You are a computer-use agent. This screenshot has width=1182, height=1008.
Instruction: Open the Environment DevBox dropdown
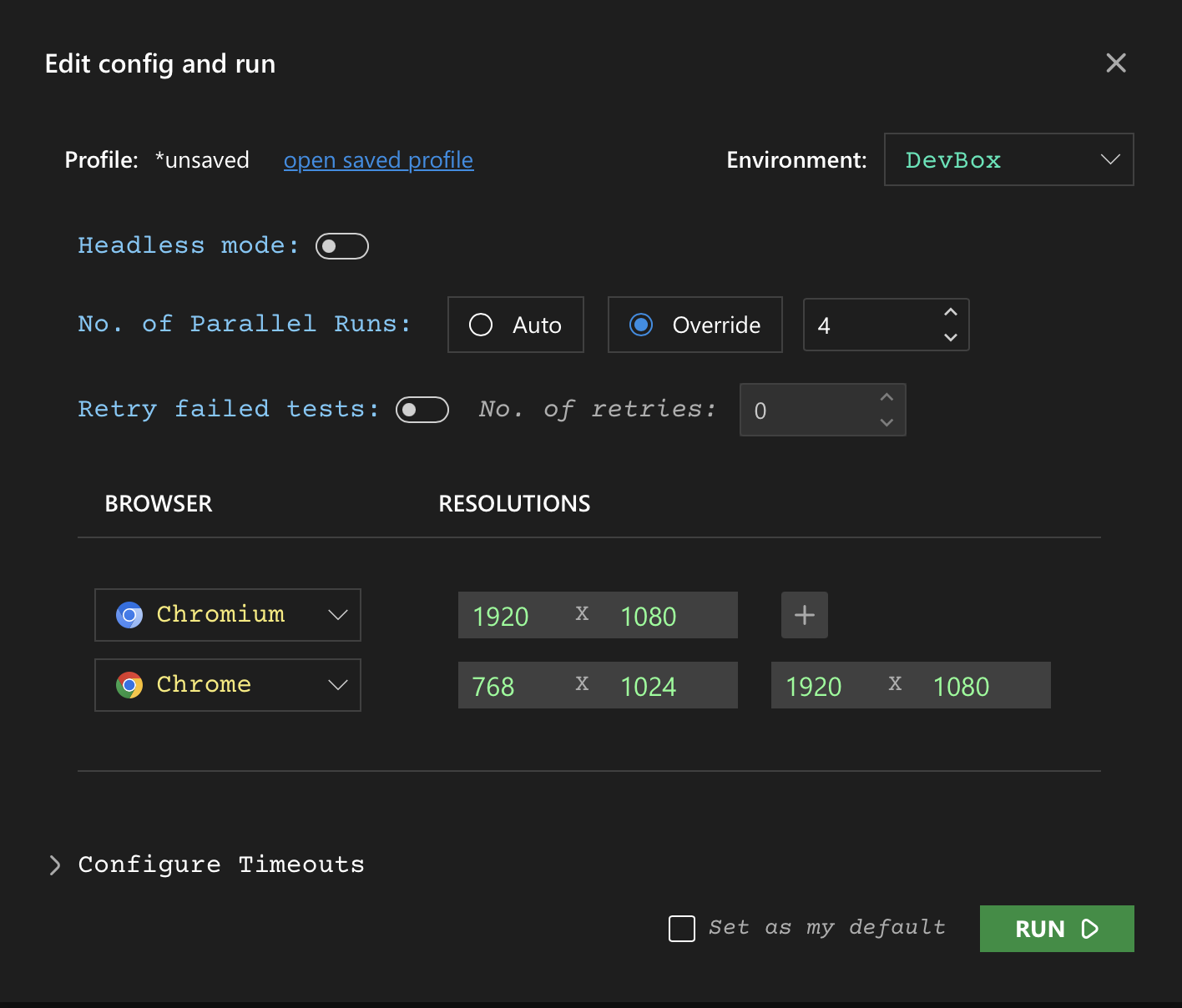[1008, 159]
